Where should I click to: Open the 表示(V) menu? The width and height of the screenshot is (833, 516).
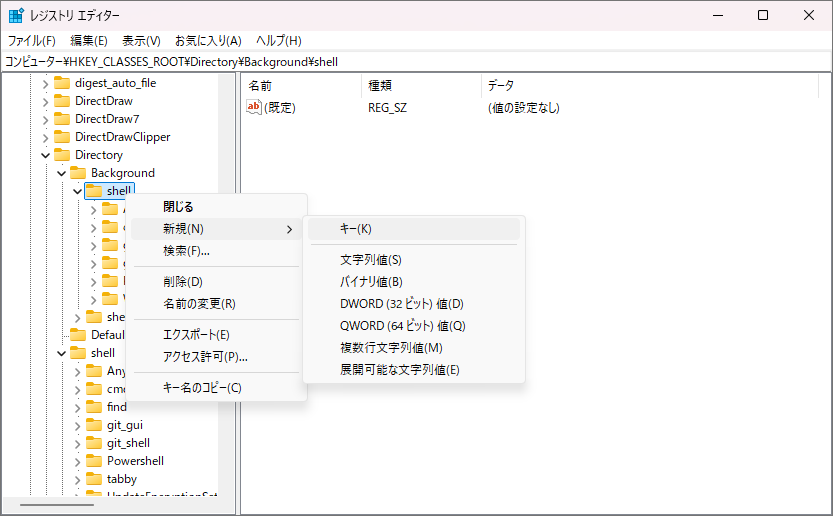coord(141,41)
